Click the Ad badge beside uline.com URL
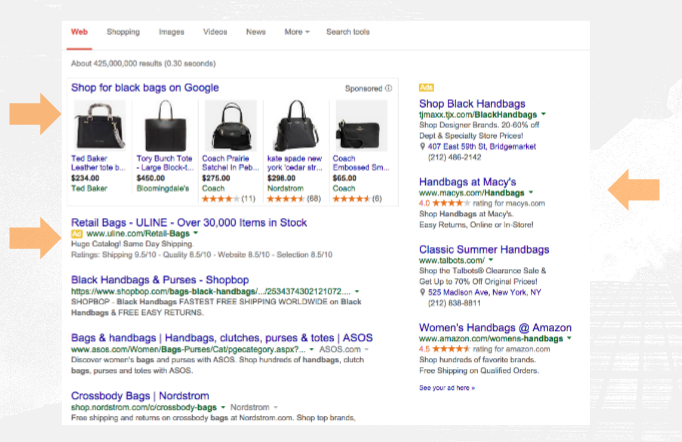The width and height of the screenshot is (682, 442). [x=77, y=234]
